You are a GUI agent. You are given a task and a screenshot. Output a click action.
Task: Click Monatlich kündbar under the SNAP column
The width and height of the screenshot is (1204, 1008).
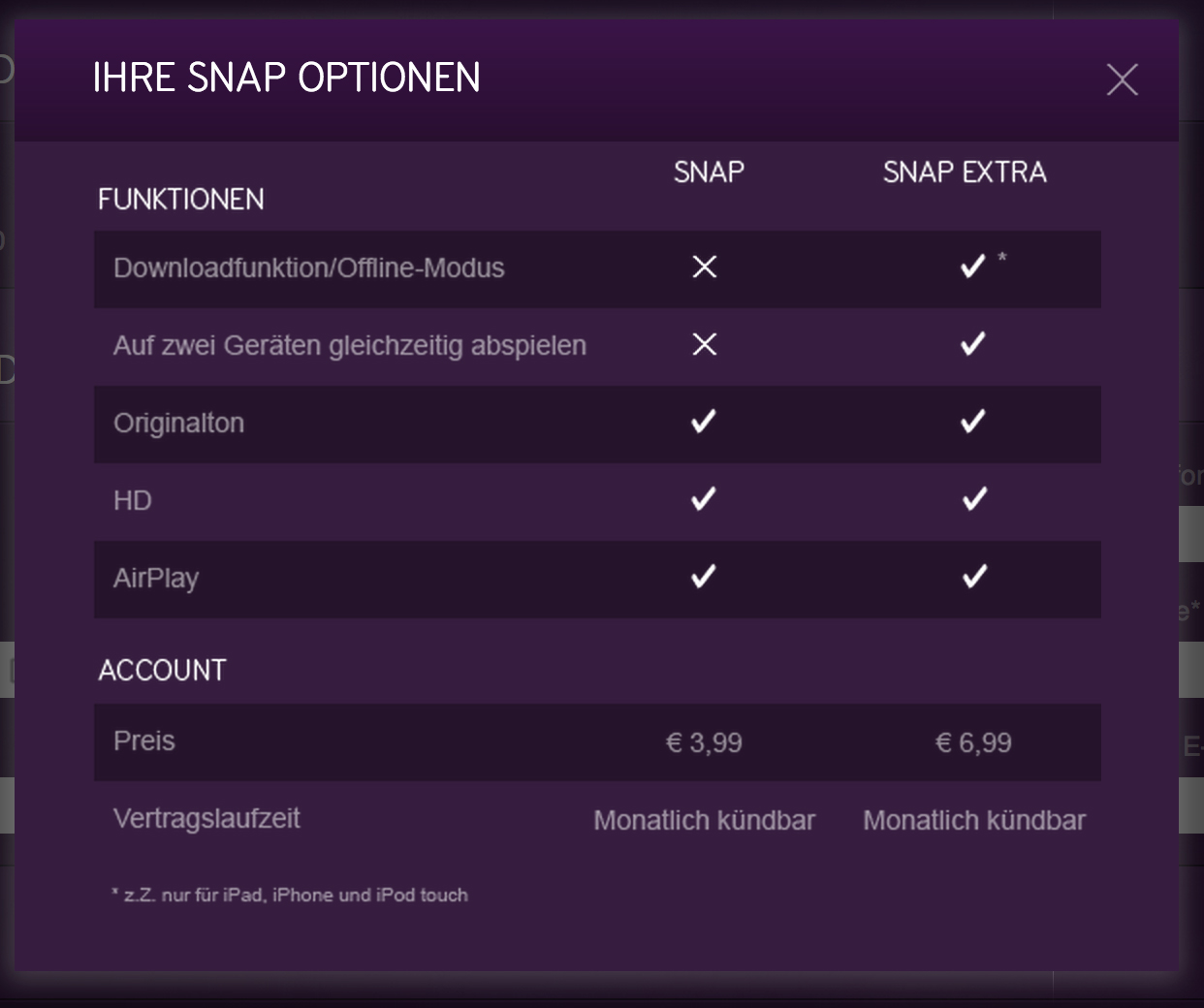[705, 820]
